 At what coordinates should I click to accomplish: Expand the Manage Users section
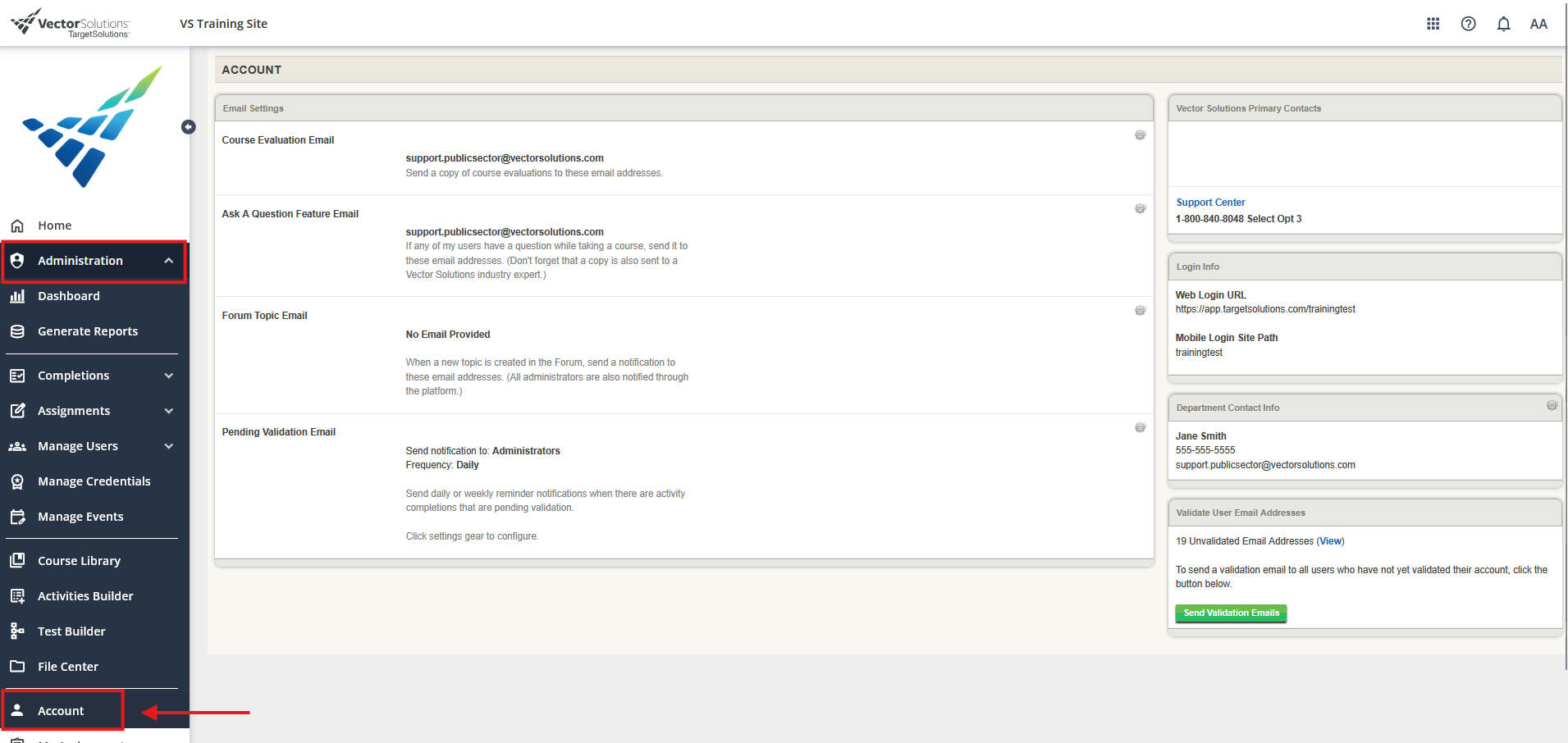click(x=78, y=445)
